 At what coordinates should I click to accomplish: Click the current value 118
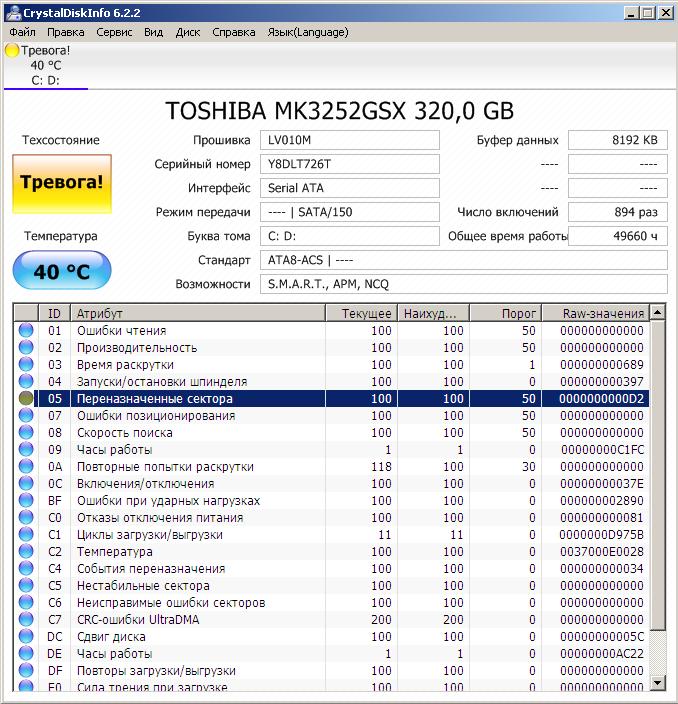pyautogui.click(x=381, y=467)
